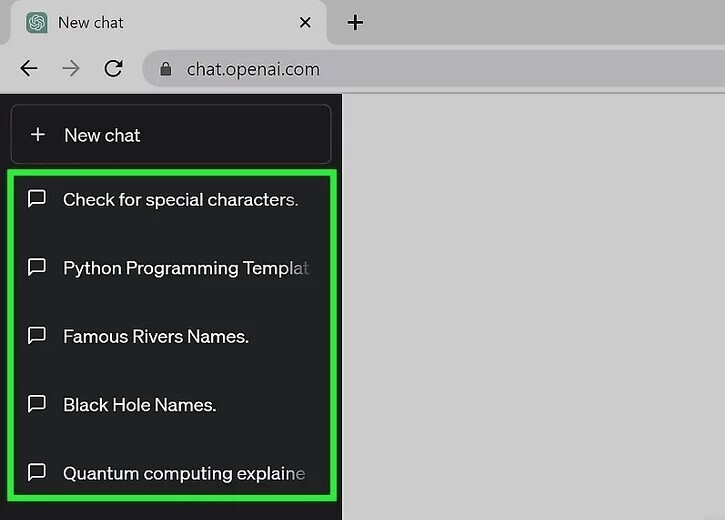This screenshot has height=520, width=725.
Task: Reload the page with the refresh icon
Action: click(x=113, y=69)
